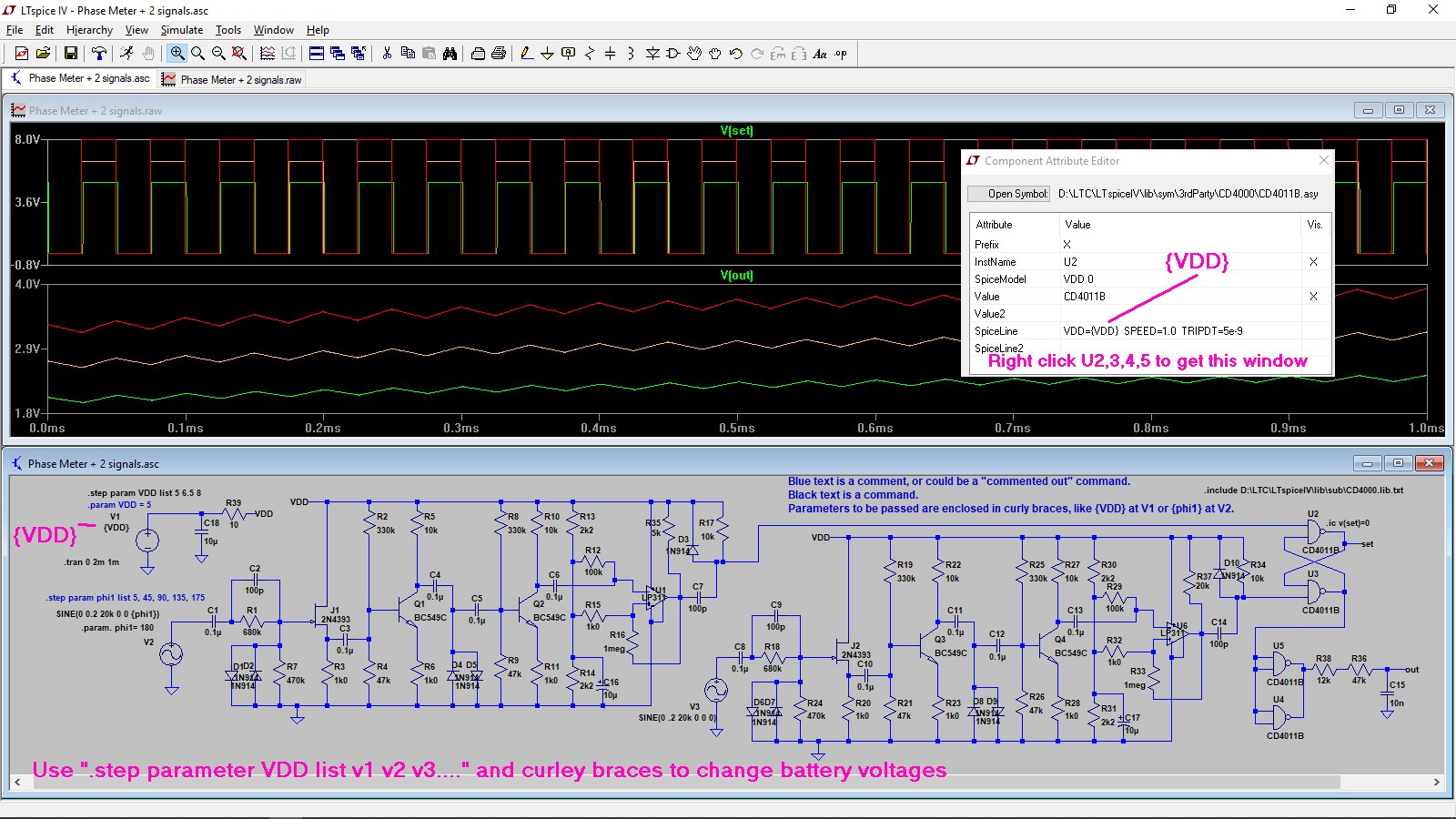This screenshot has height=819, width=1456.
Task: Open the Simulate menu
Action: (x=182, y=30)
